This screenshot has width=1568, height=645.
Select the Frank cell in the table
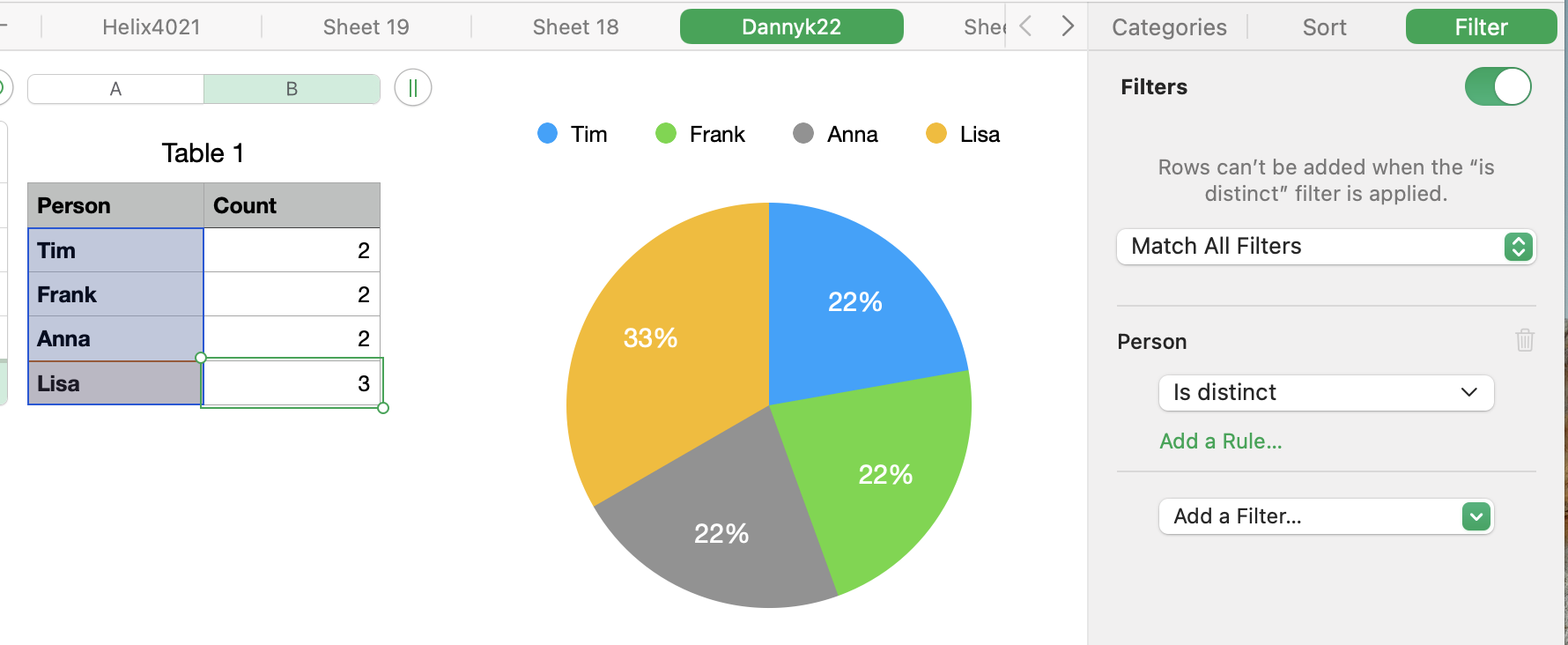115,294
